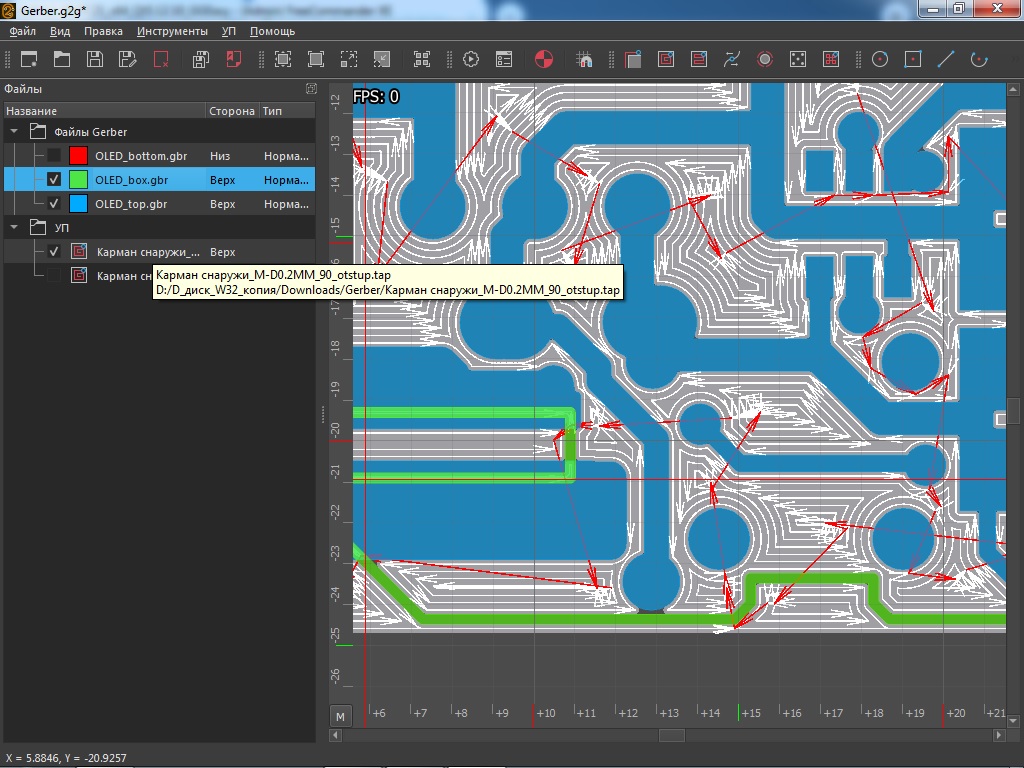
Task: Collapse the Файлы Gerber tree group
Action: [15, 132]
